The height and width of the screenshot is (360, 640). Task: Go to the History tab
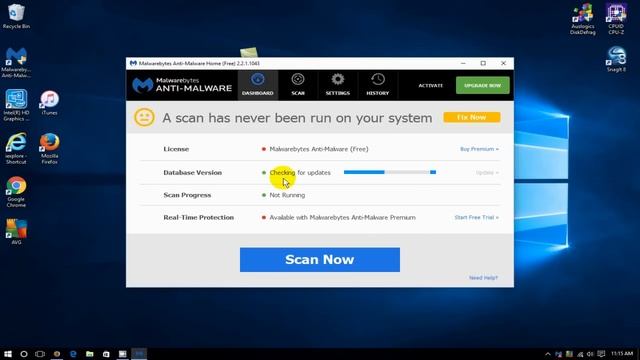click(x=378, y=85)
